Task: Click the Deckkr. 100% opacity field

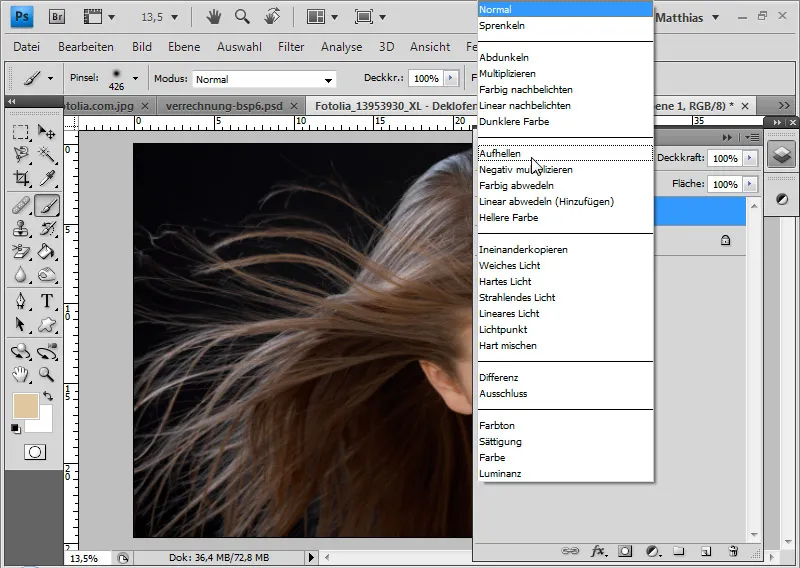Action: click(x=426, y=79)
